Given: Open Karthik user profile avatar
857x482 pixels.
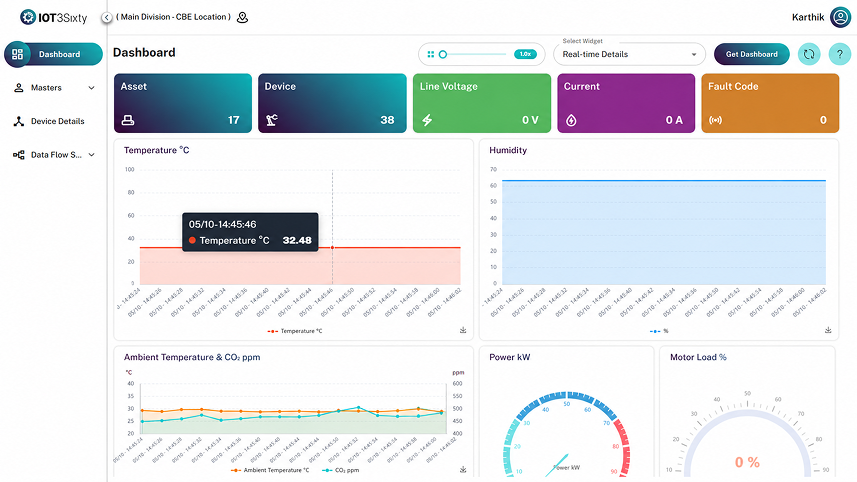Looking at the screenshot, I should tap(840, 17).
